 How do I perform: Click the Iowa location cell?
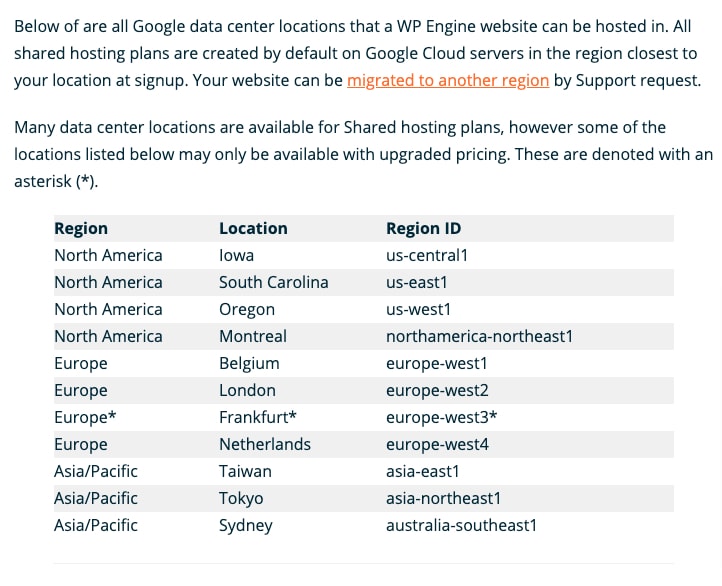(x=236, y=255)
